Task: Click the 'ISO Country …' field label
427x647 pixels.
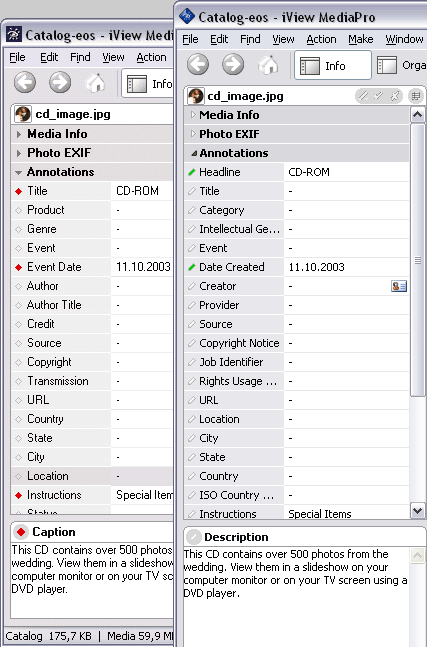Action: [x=236, y=495]
